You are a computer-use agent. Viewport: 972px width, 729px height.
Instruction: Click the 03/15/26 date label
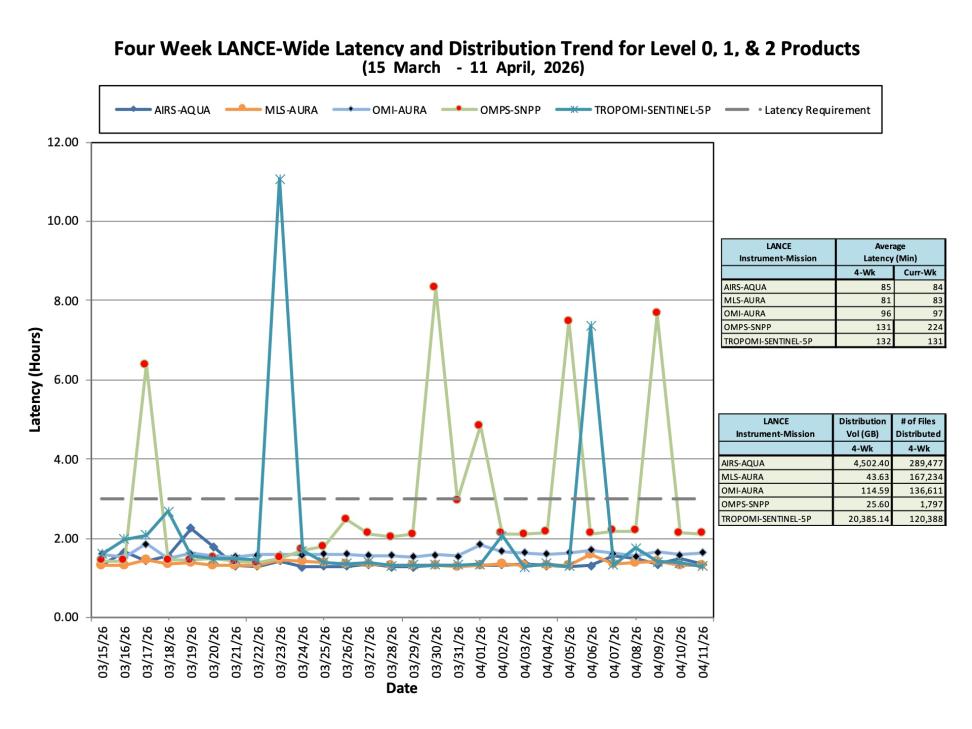102,652
